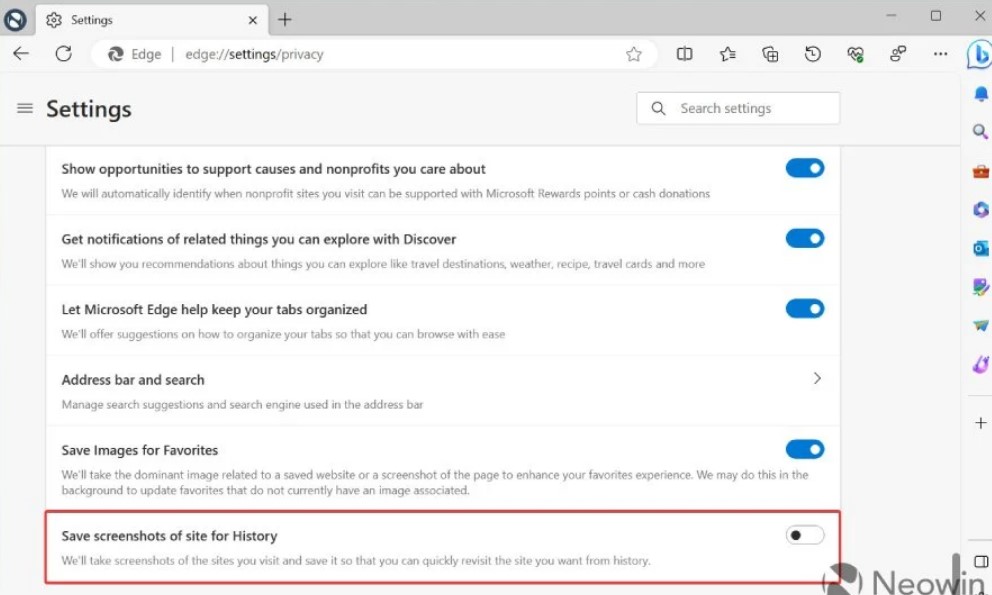Image resolution: width=992 pixels, height=595 pixels.
Task: Open Collections toolbar icon
Action: click(770, 54)
